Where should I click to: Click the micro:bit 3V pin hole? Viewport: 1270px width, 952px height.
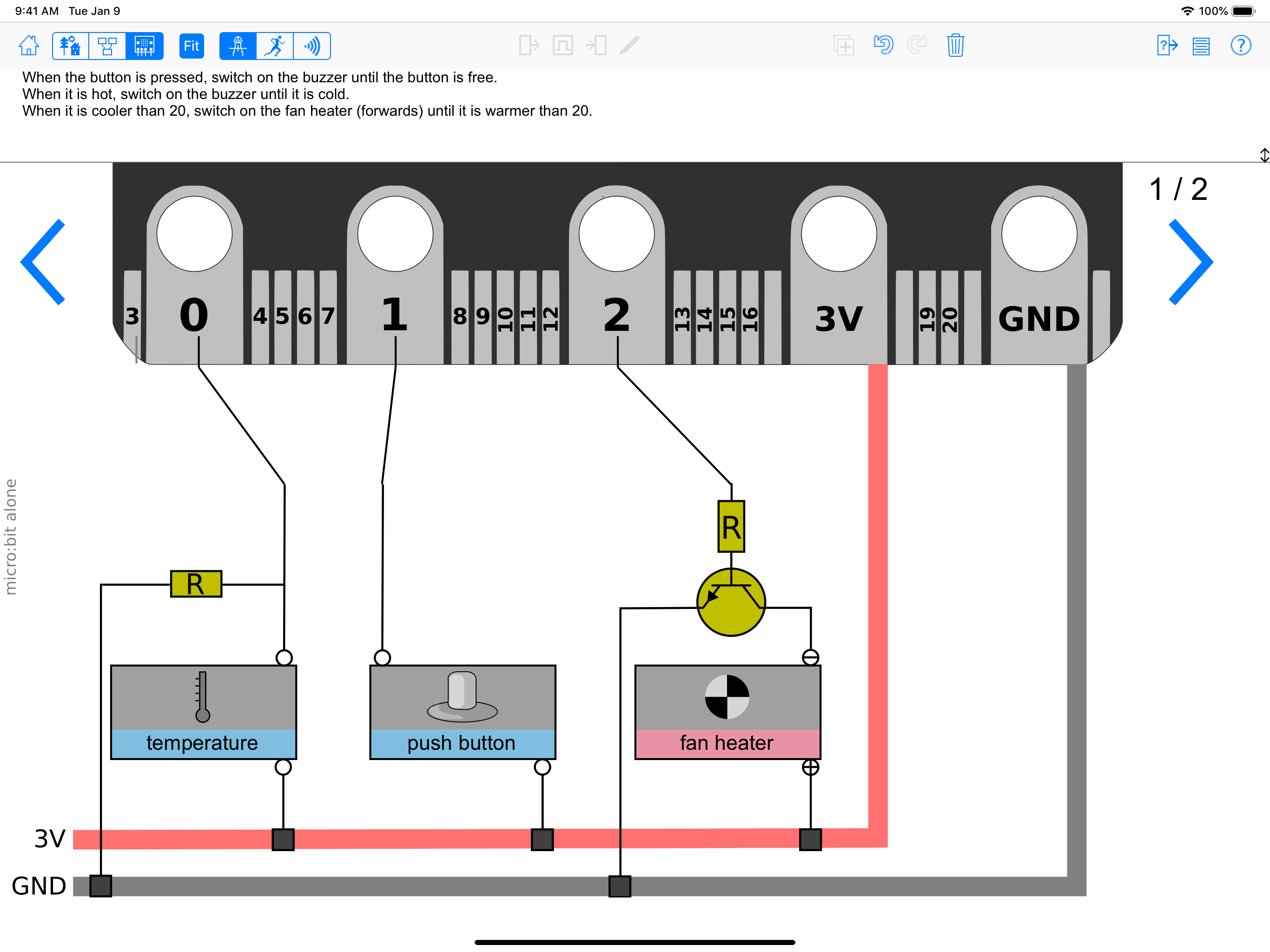[839, 234]
